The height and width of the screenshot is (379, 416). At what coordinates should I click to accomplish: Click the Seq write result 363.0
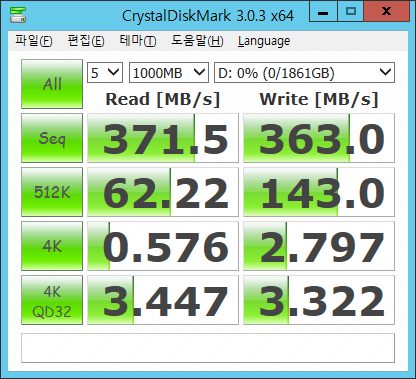click(x=319, y=138)
